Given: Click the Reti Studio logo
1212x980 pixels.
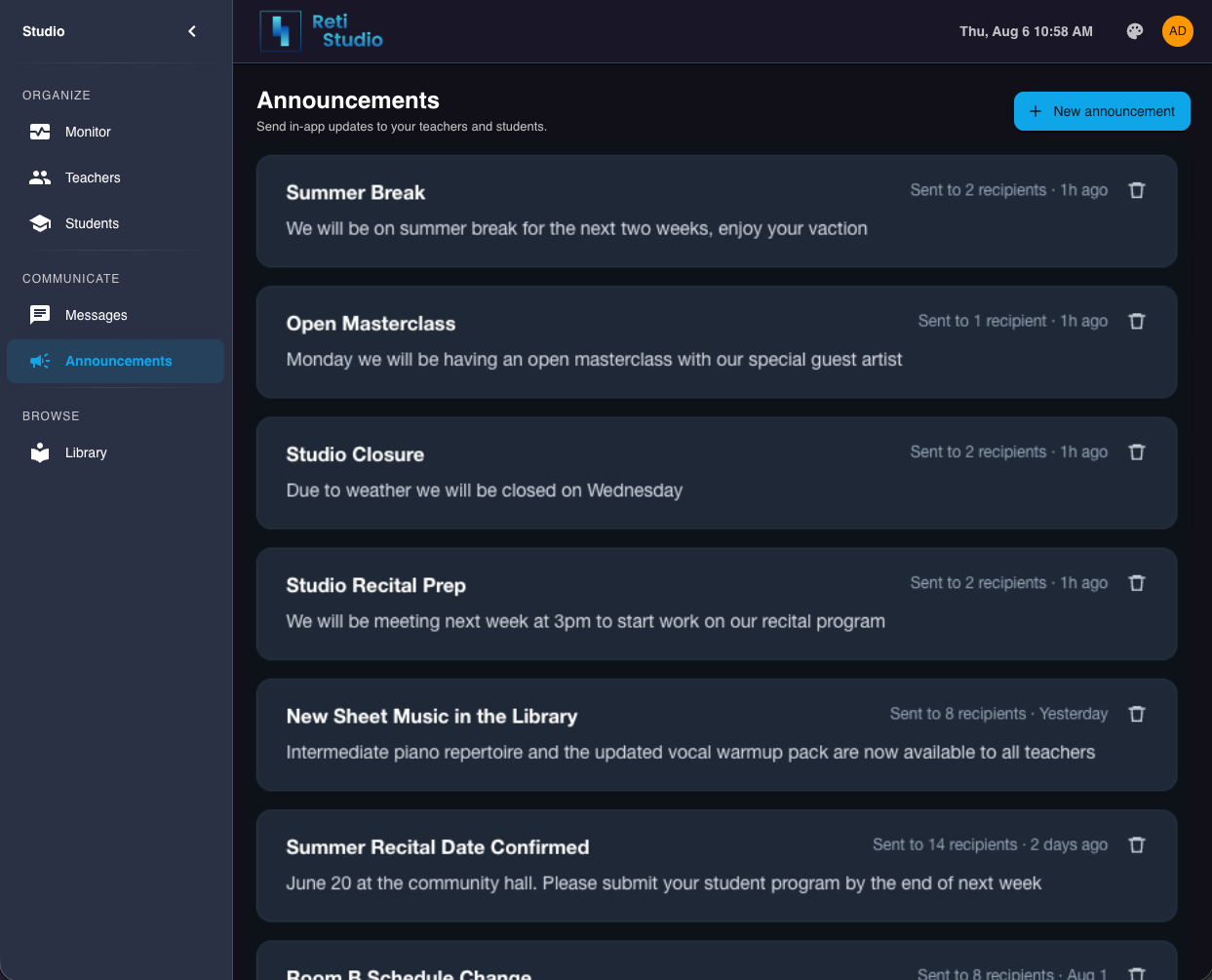Looking at the screenshot, I should 321,31.
